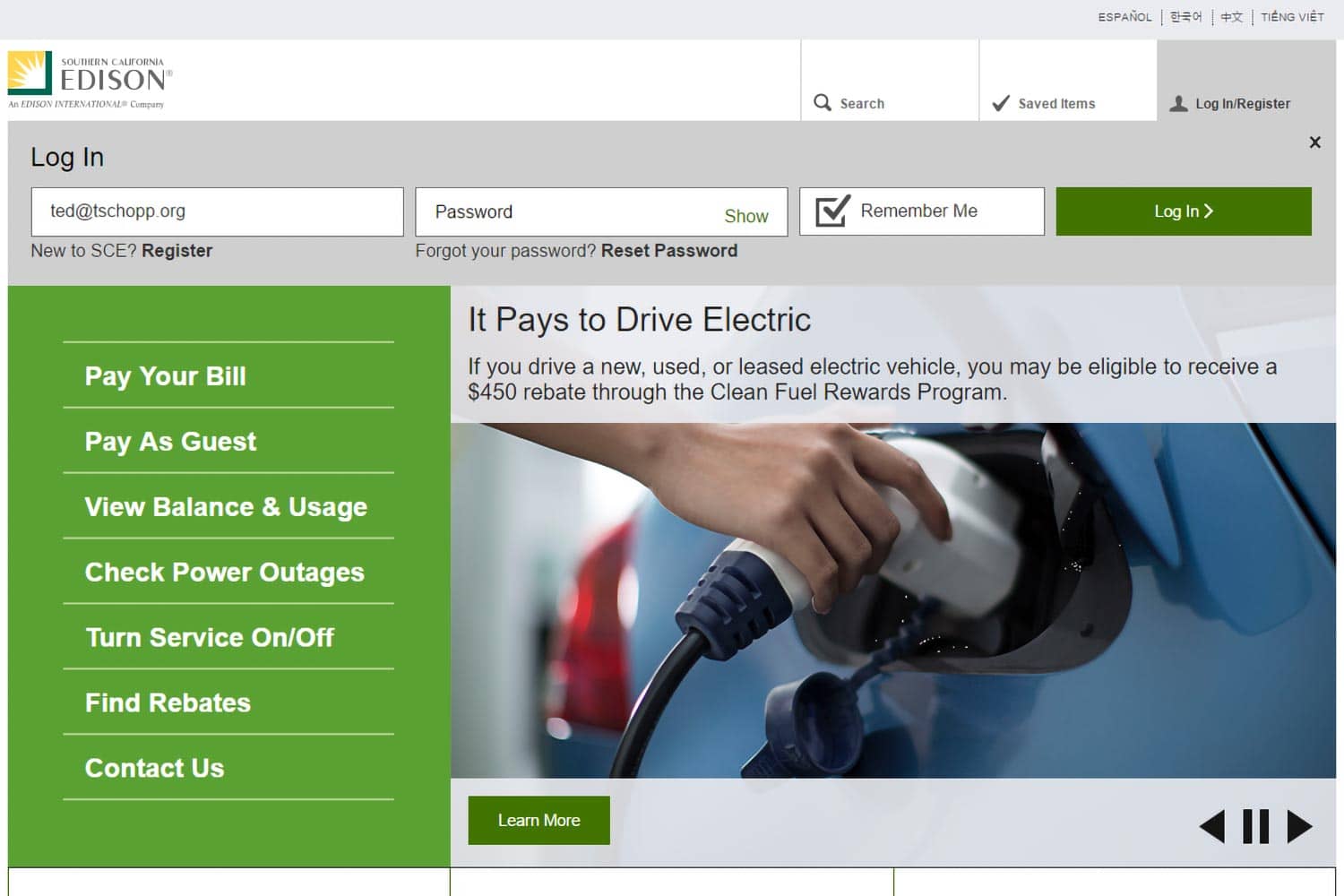Click the 'It Pays to Drive Electric' heading

pyautogui.click(x=640, y=320)
